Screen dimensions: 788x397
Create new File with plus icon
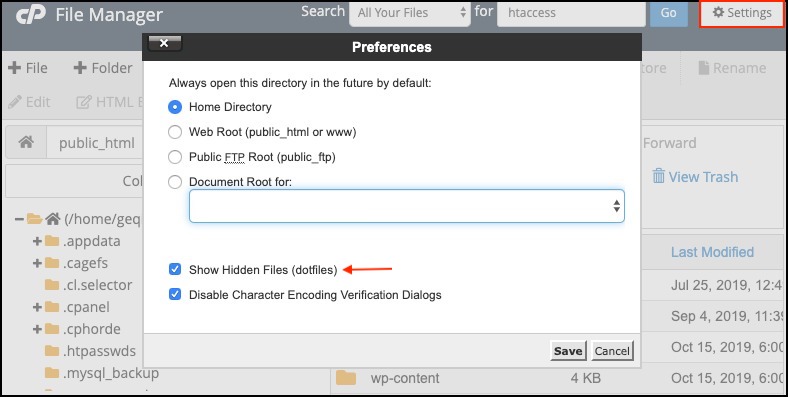(15, 68)
